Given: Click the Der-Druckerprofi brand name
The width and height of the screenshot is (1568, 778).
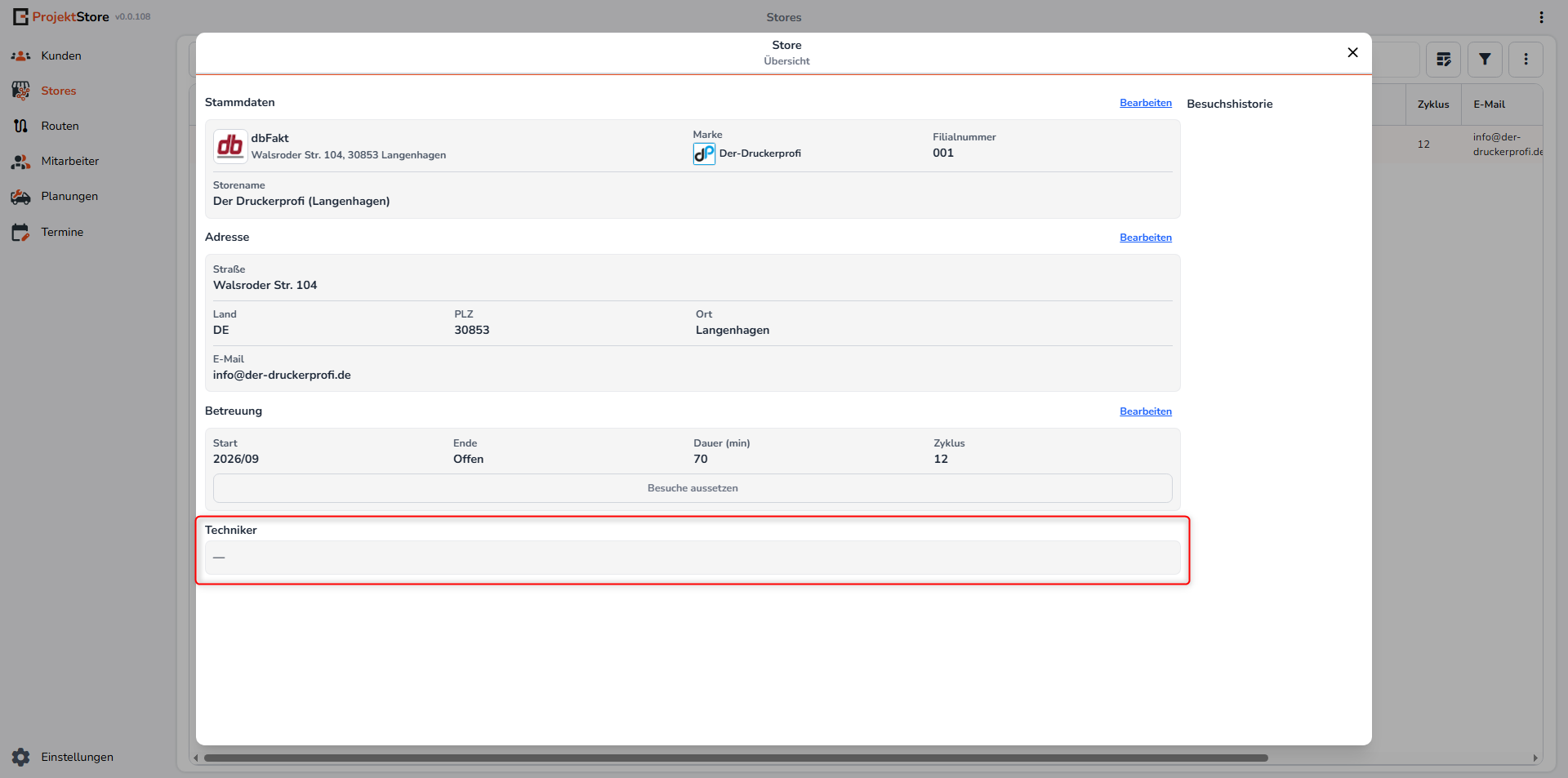Looking at the screenshot, I should click(760, 153).
